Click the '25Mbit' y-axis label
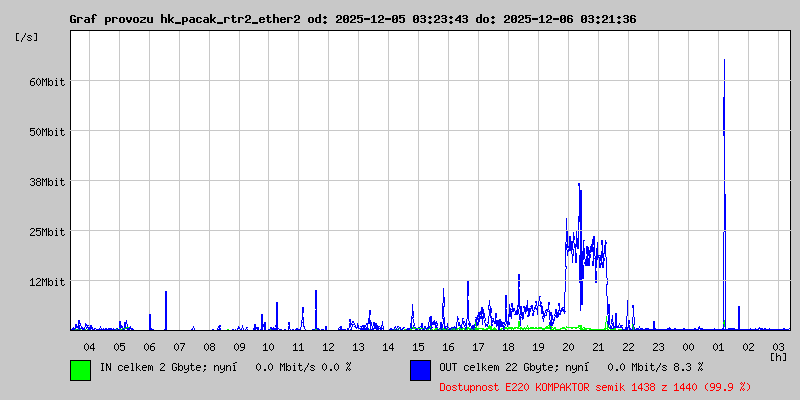Screen dimensions: 800x400 tap(47, 232)
